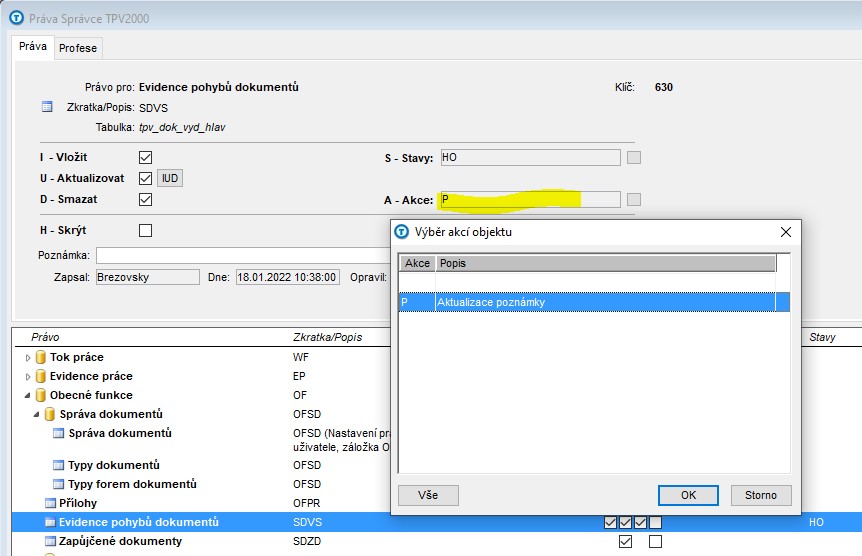
Task: Click the Typy forem dokumentů table icon
Action: tap(58, 485)
